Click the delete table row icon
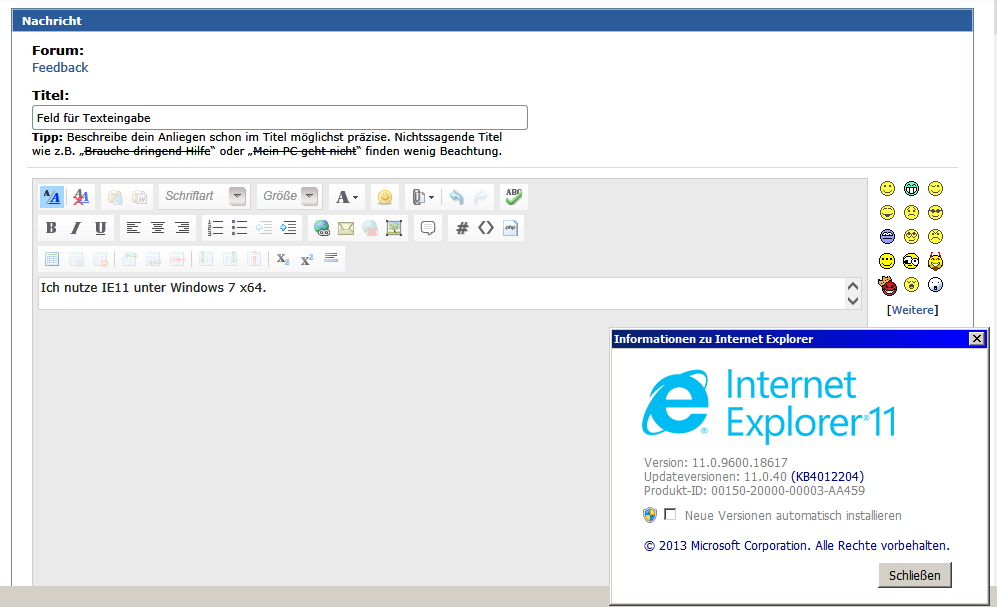The height and width of the screenshot is (607, 997). tap(177, 259)
